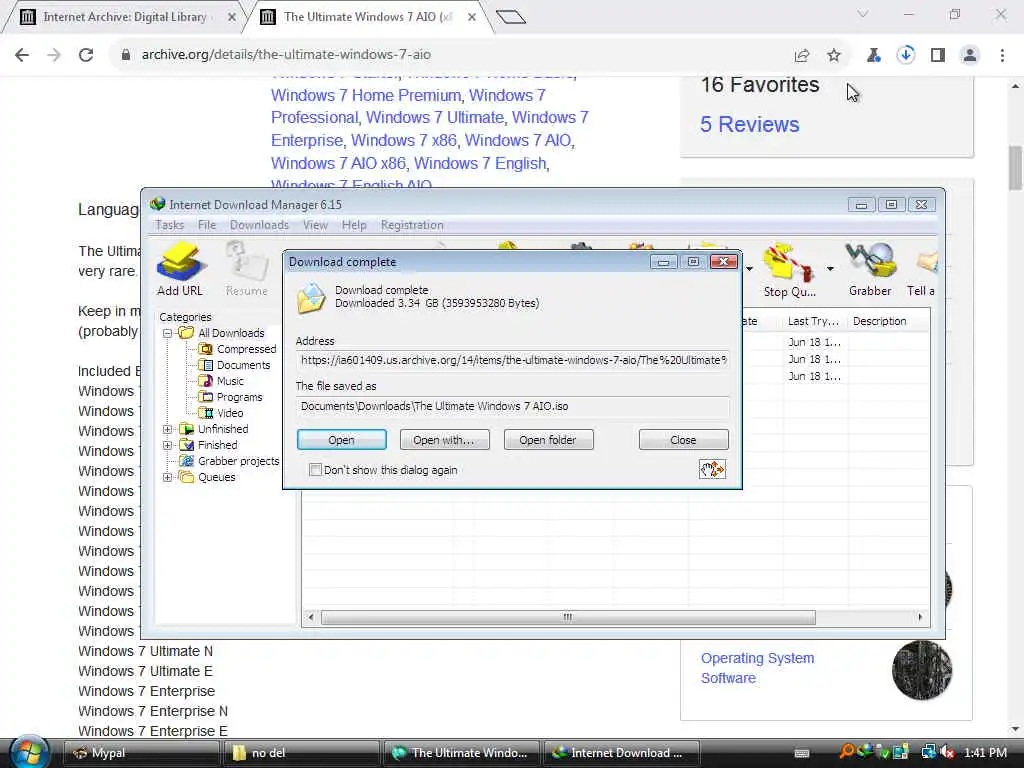Click the file saved as path field
Screen dimensions: 1024x768
[513, 406]
